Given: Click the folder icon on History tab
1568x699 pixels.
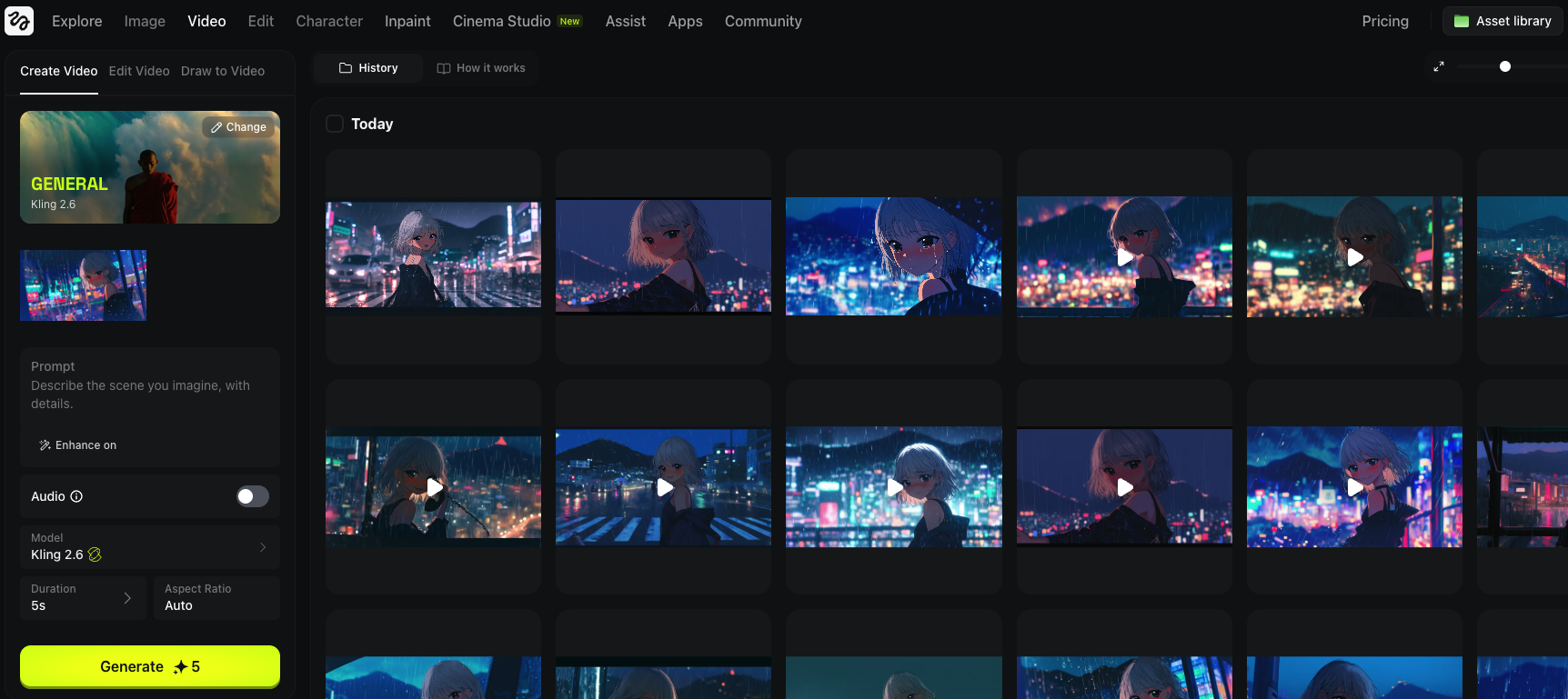Looking at the screenshot, I should point(346,68).
